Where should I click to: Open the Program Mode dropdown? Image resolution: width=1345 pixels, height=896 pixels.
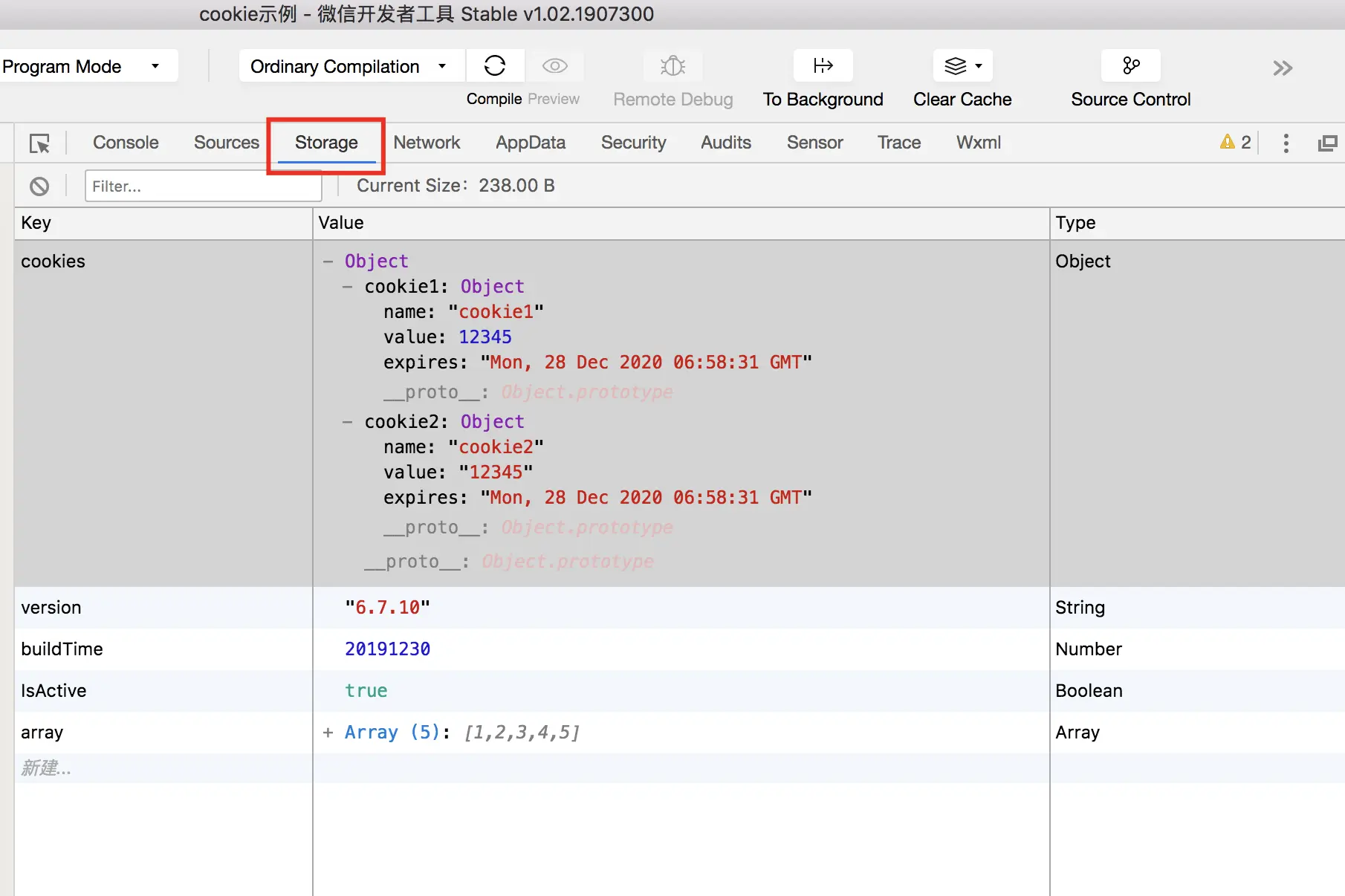[x=89, y=66]
